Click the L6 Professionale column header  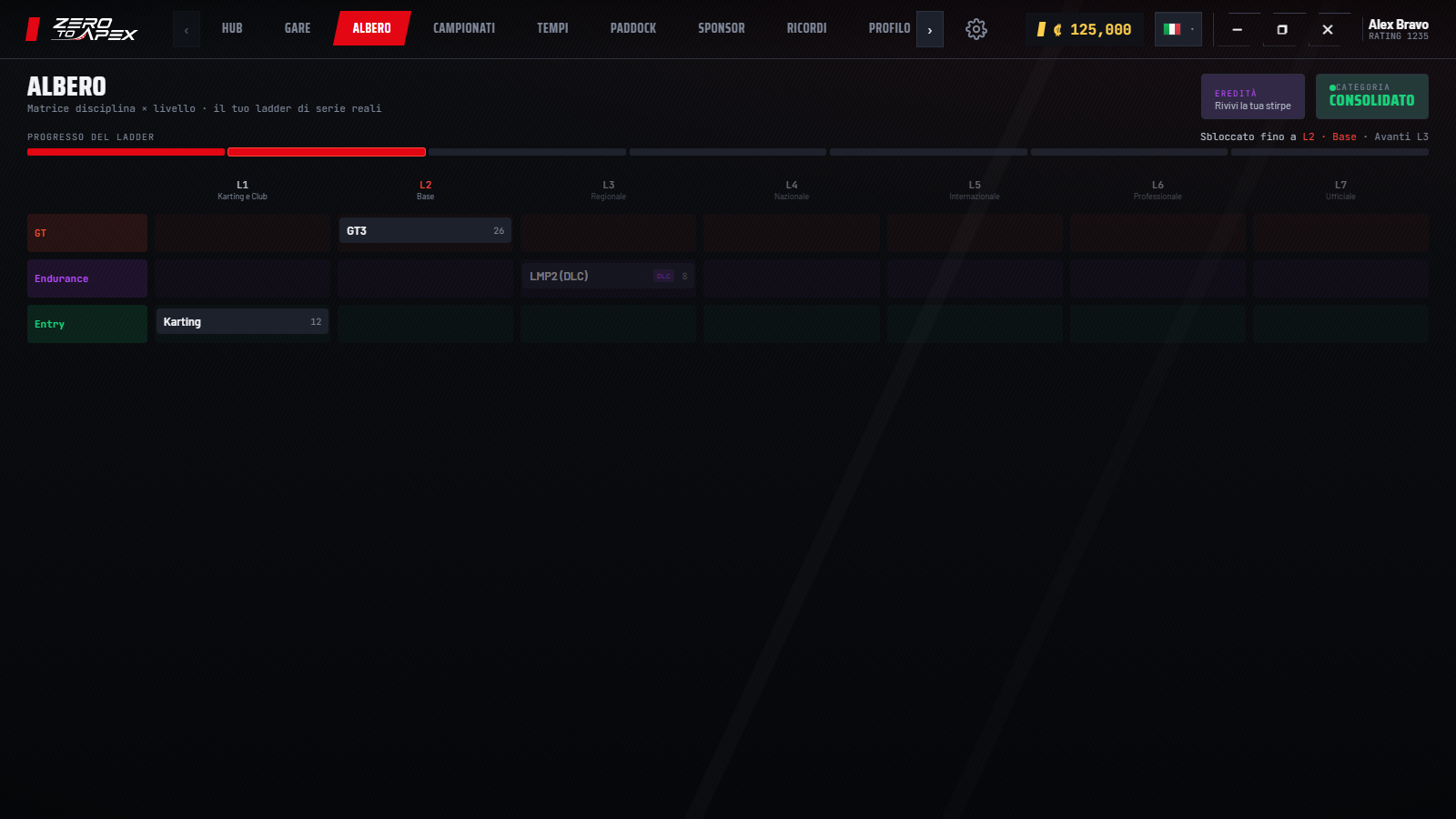tap(1158, 190)
